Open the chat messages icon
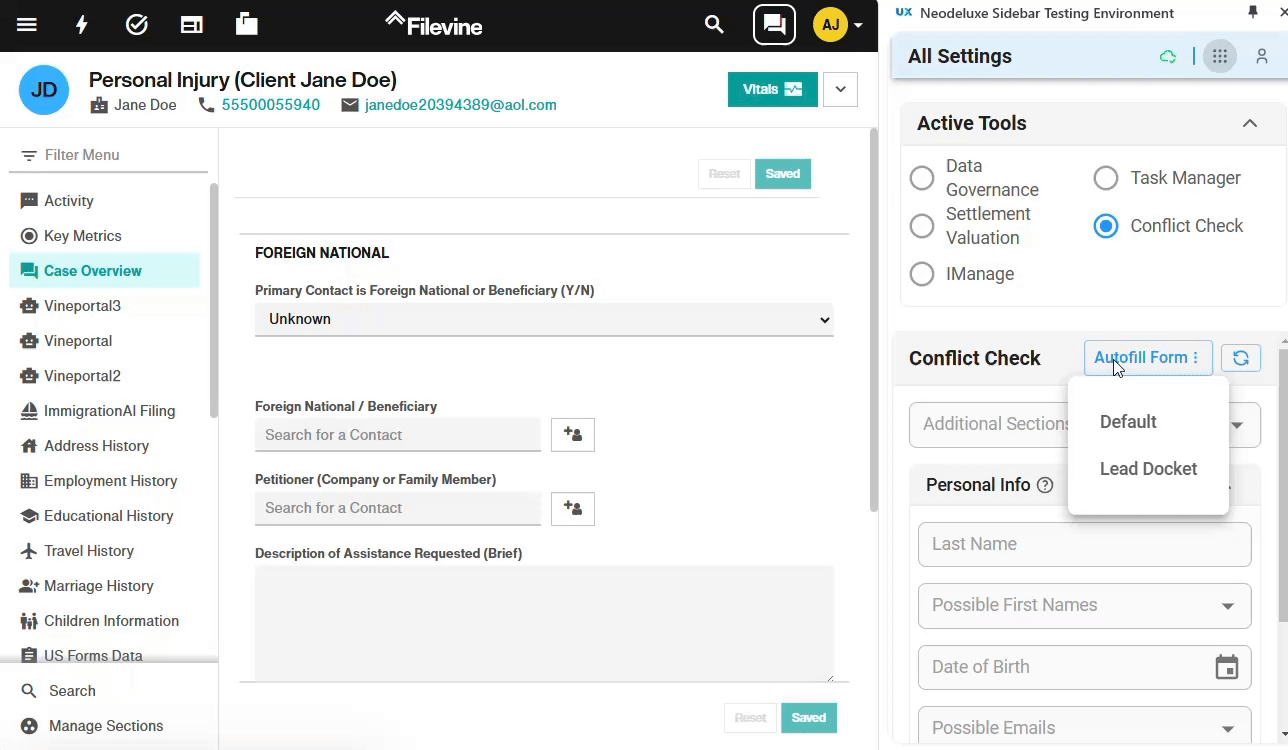The height and width of the screenshot is (750, 1288). 774,25
